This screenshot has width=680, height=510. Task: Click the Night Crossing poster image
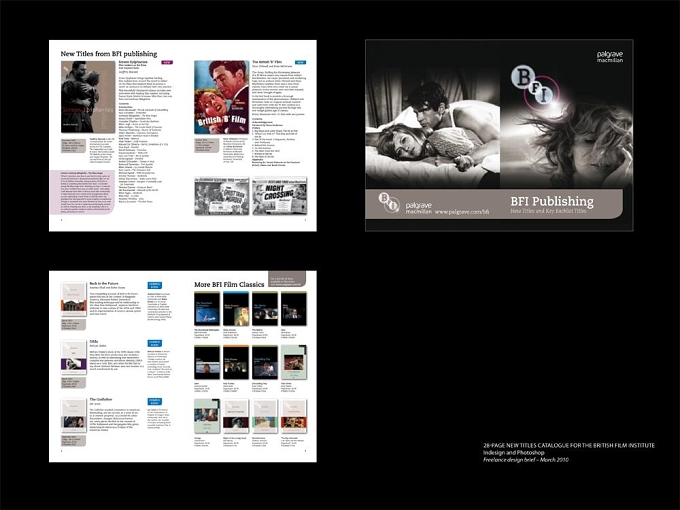pos(279,196)
